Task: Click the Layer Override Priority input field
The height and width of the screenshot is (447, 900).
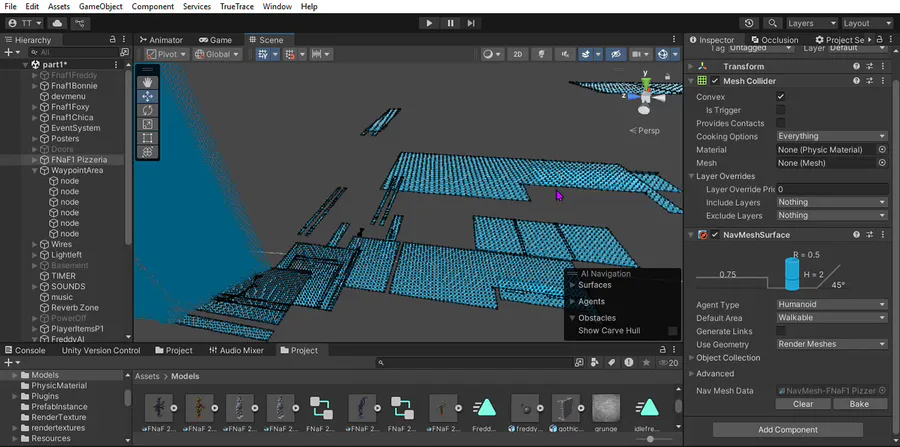Action: pos(832,189)
